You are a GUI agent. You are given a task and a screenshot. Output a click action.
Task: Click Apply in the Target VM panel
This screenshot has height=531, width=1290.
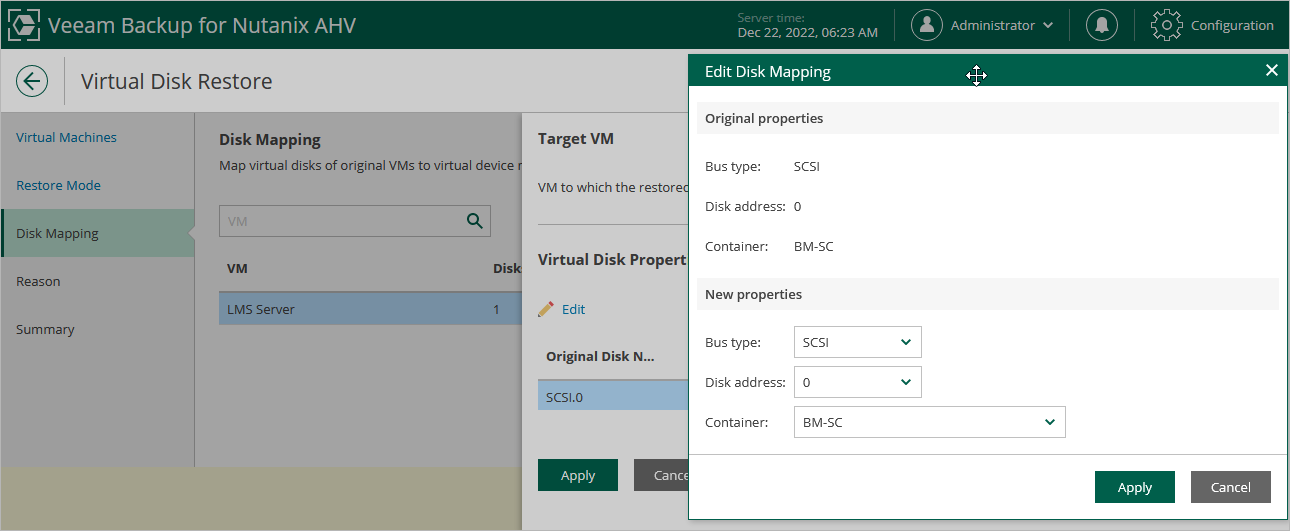[x=577, y=475]
